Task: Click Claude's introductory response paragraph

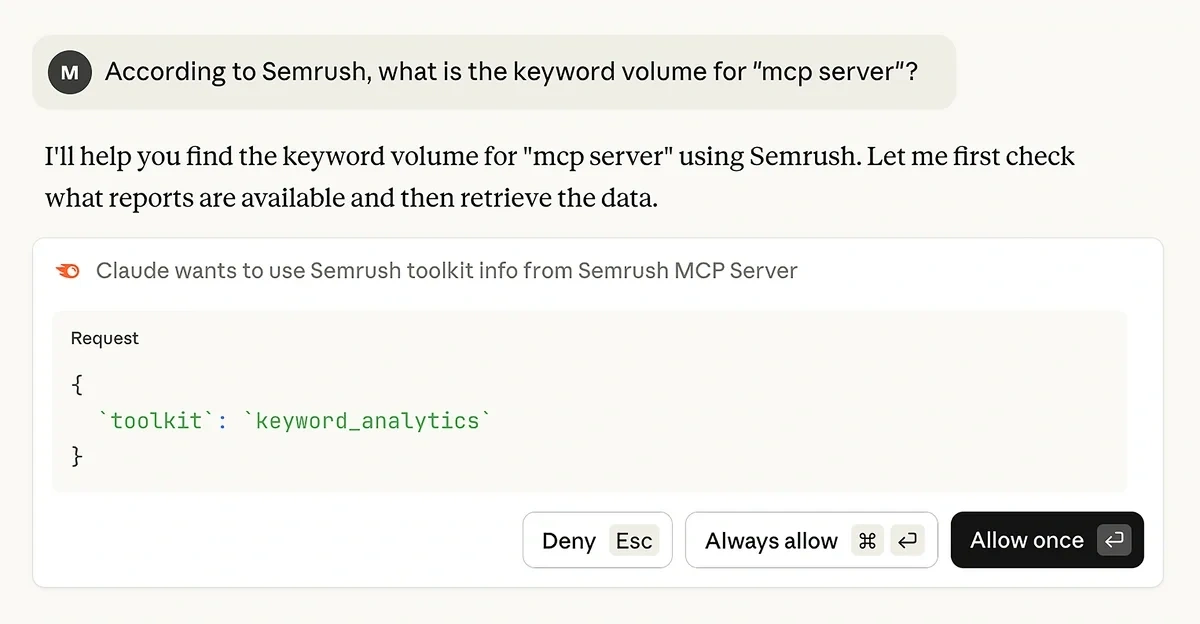Action: coord(558,176)
